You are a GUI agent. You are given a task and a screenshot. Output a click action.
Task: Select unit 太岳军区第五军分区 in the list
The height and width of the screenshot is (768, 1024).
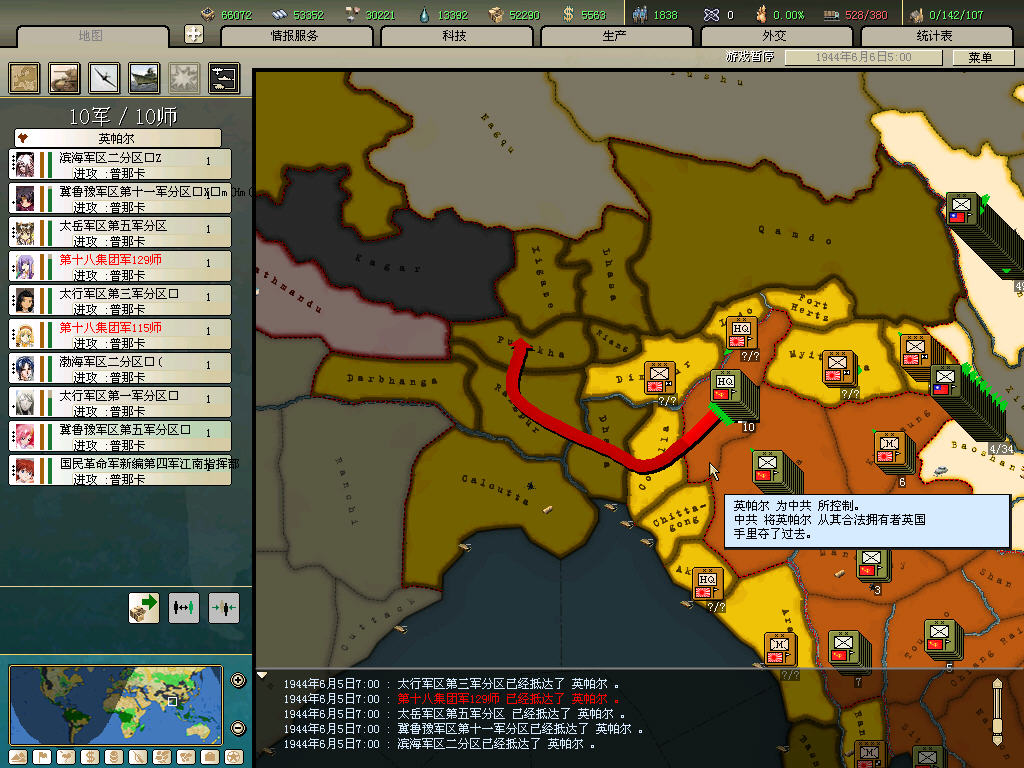[x=120, y=232]
